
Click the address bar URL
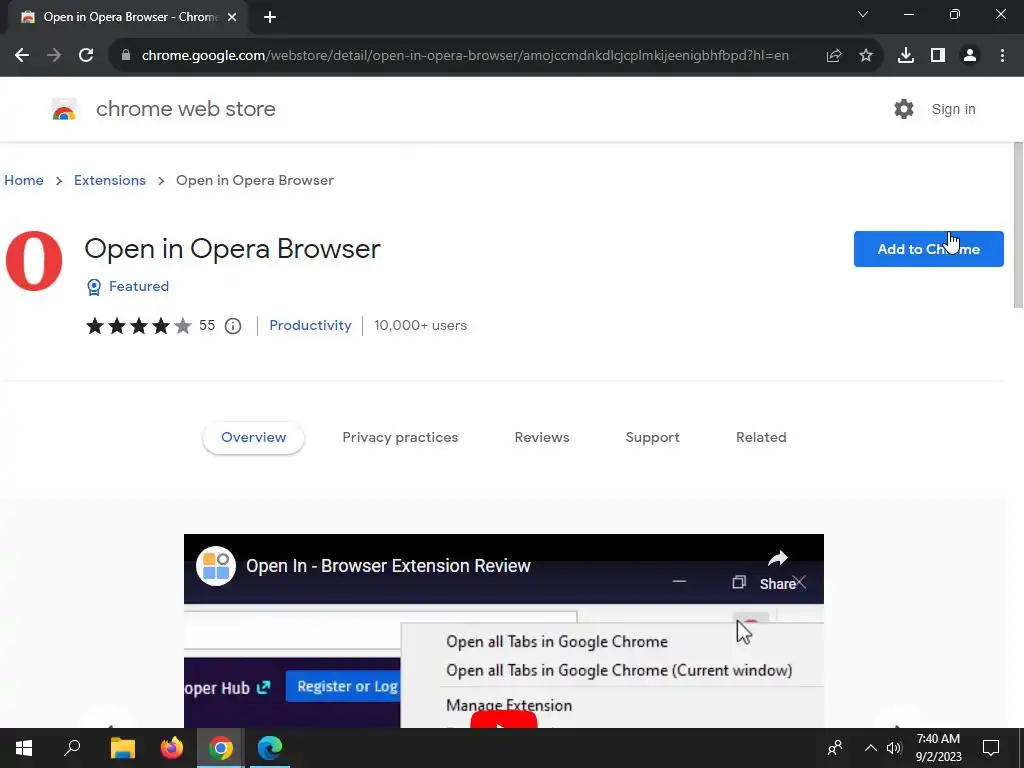(465, 56)
